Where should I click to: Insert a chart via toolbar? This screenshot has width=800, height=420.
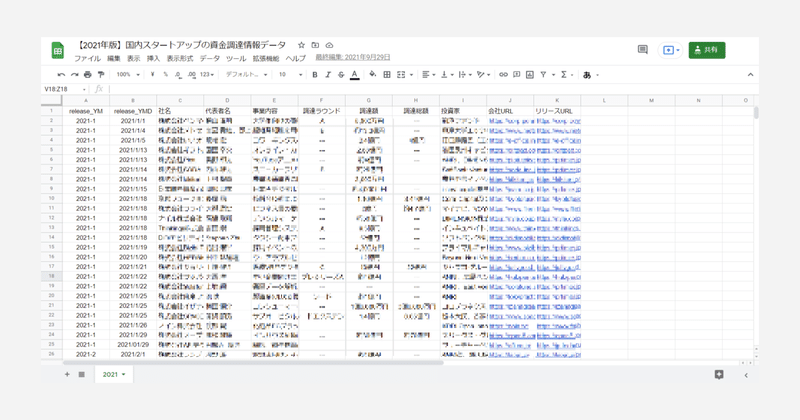[530, 75]
